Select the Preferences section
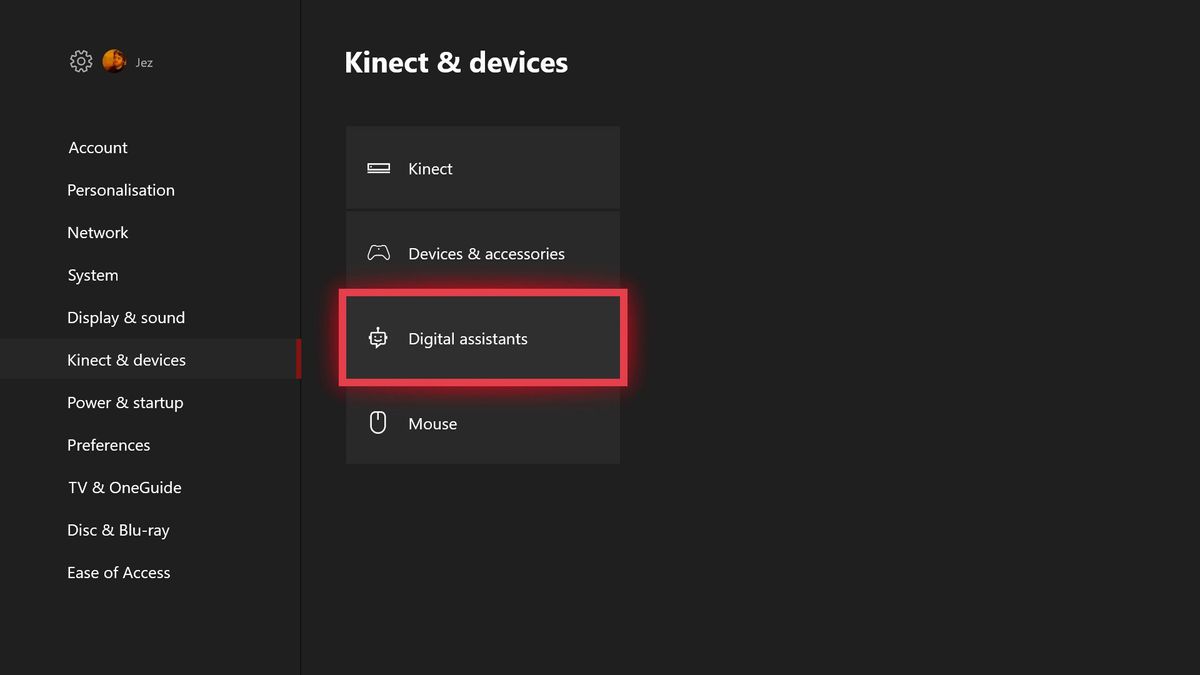The image size is (1200, 675). pyautogui.click(x=108, y=445)
